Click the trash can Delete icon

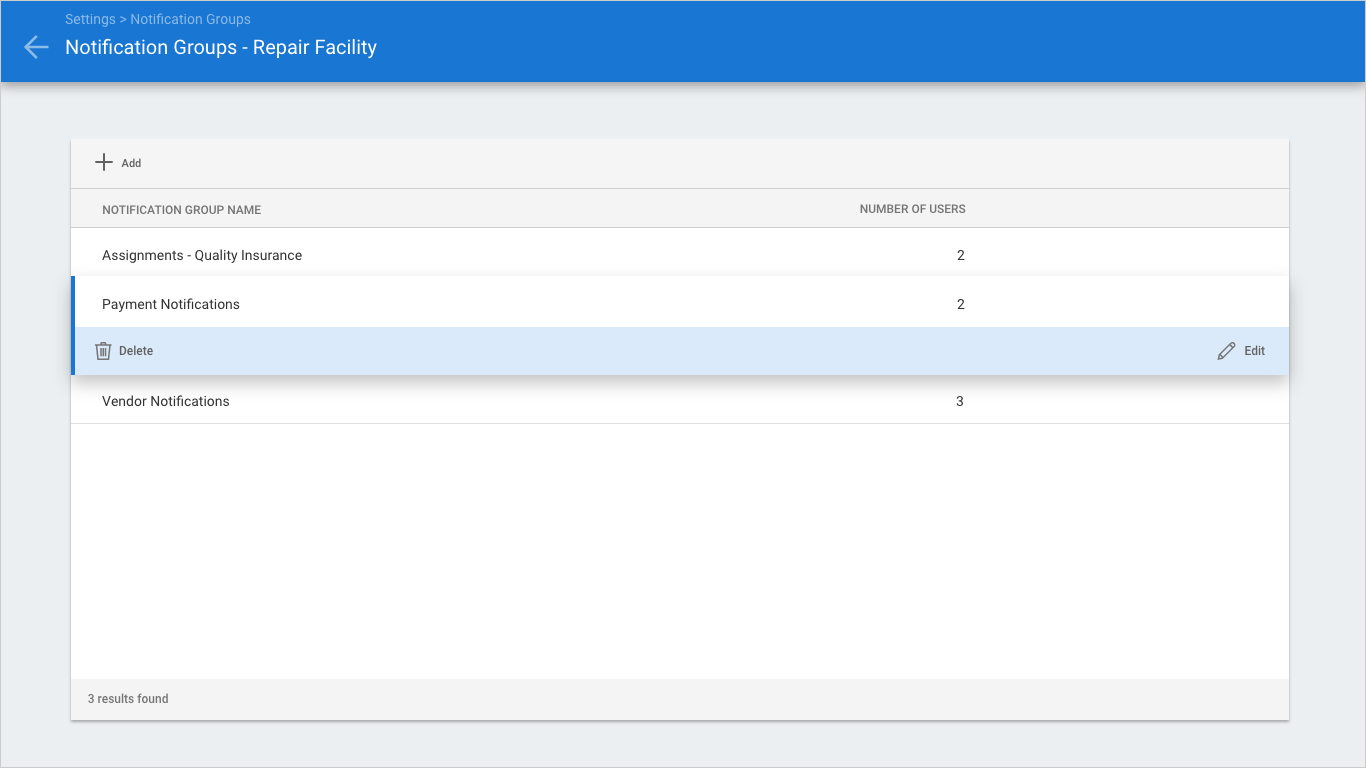click(103, 351)
